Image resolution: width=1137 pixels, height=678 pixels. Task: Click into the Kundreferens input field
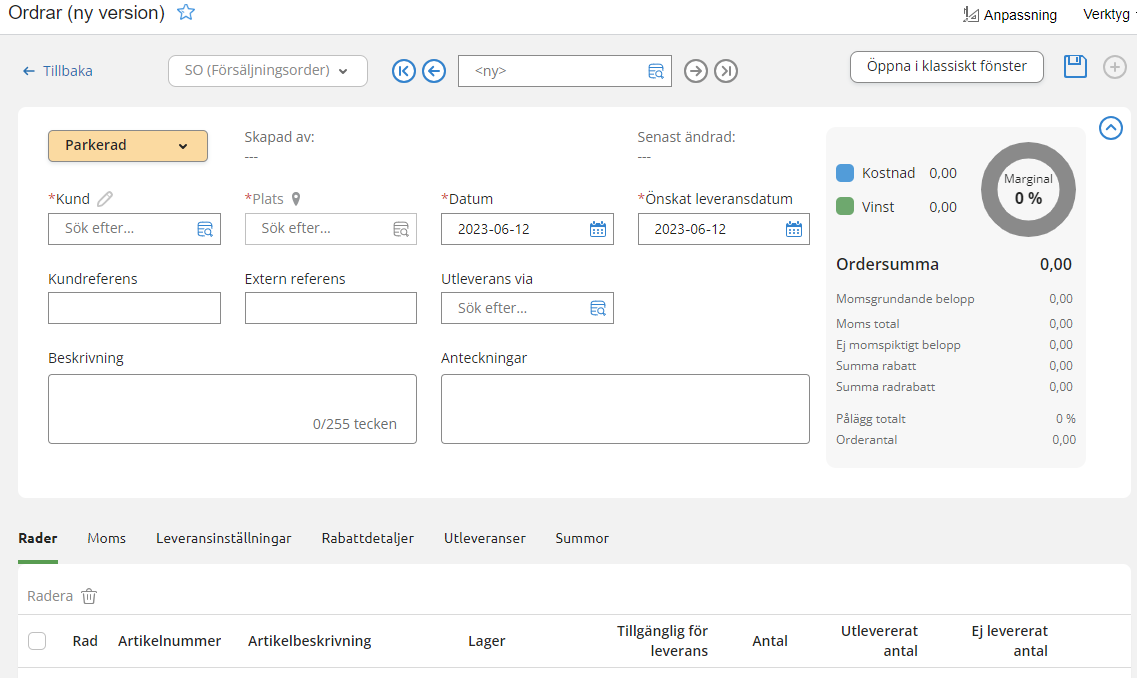[134, 308]
